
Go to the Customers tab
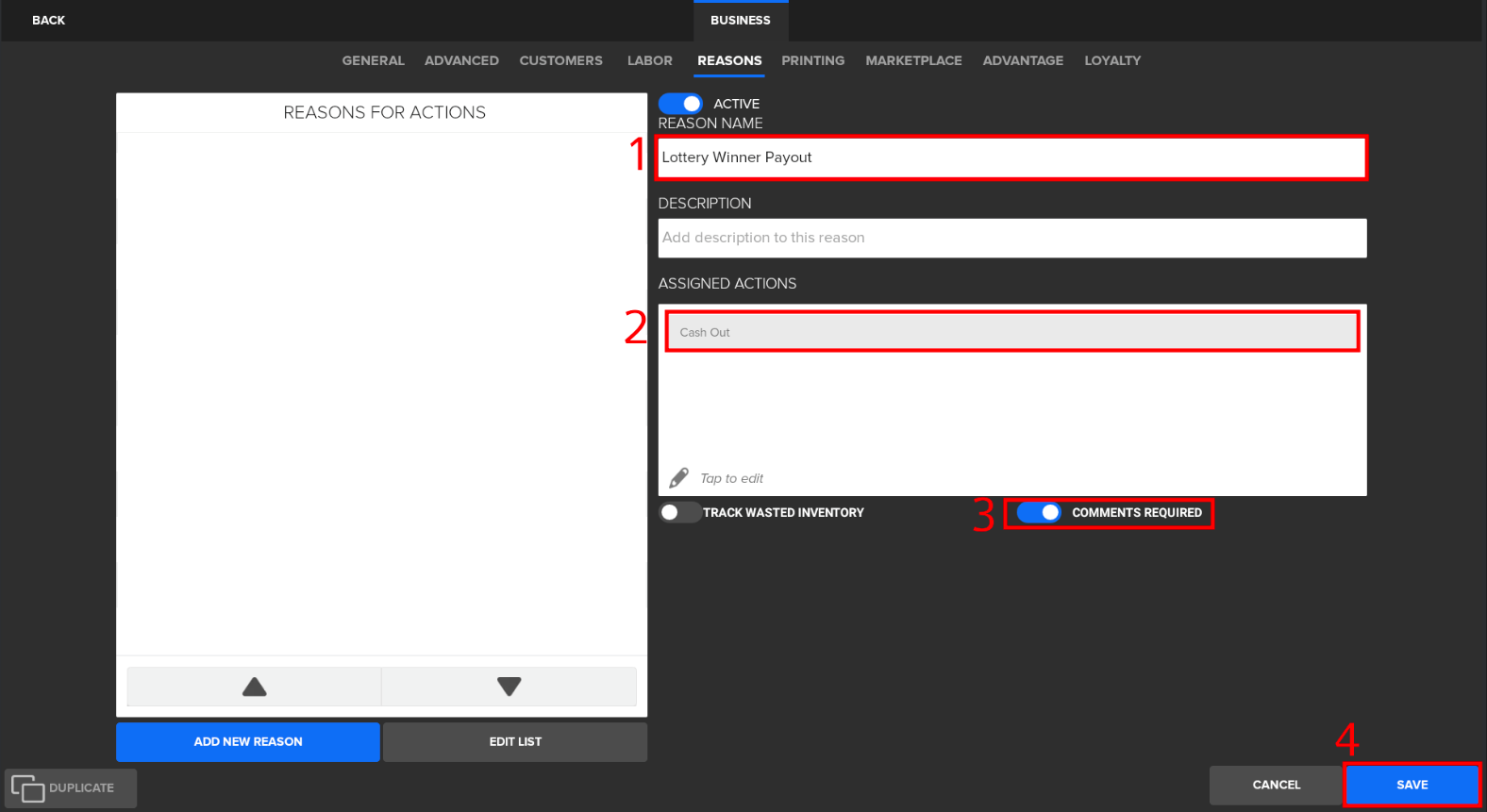[x=560, y=60]
